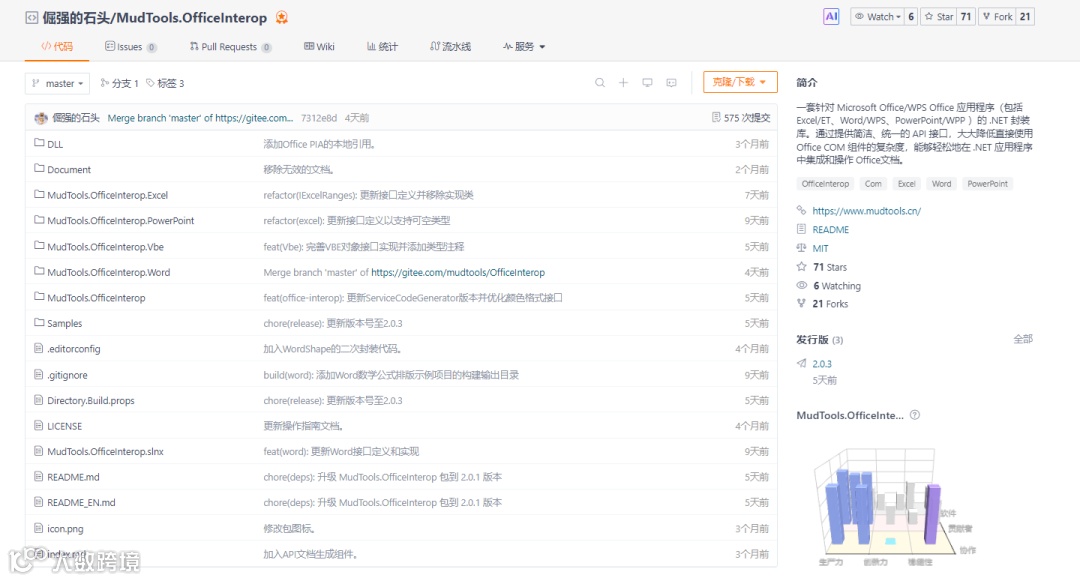Click the commits count icon
The height and width of the screenshot is (581, 1080).
tap(716, 118)
